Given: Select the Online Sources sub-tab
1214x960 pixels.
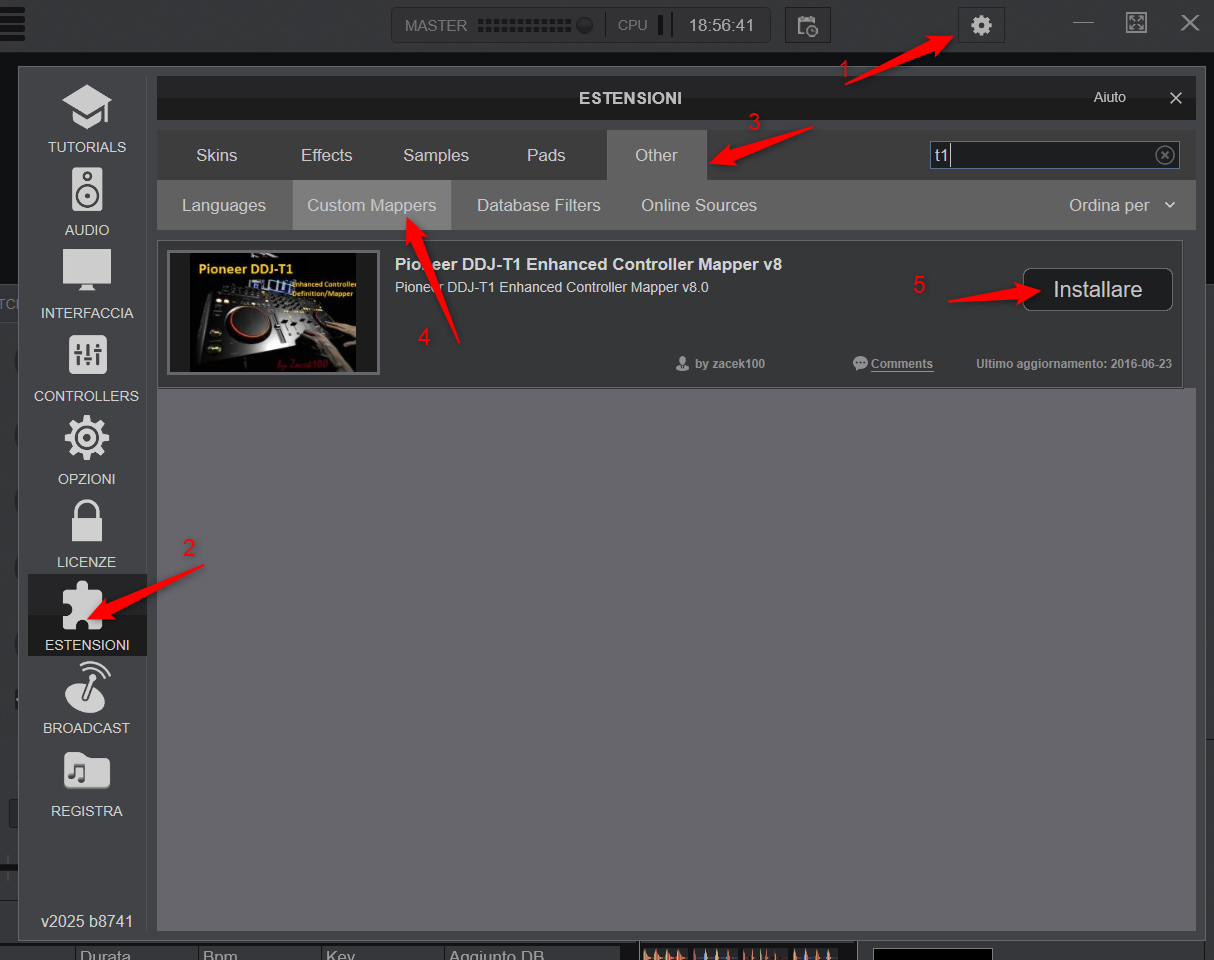Looking at the screenshot, I should (x=699, y=205).
